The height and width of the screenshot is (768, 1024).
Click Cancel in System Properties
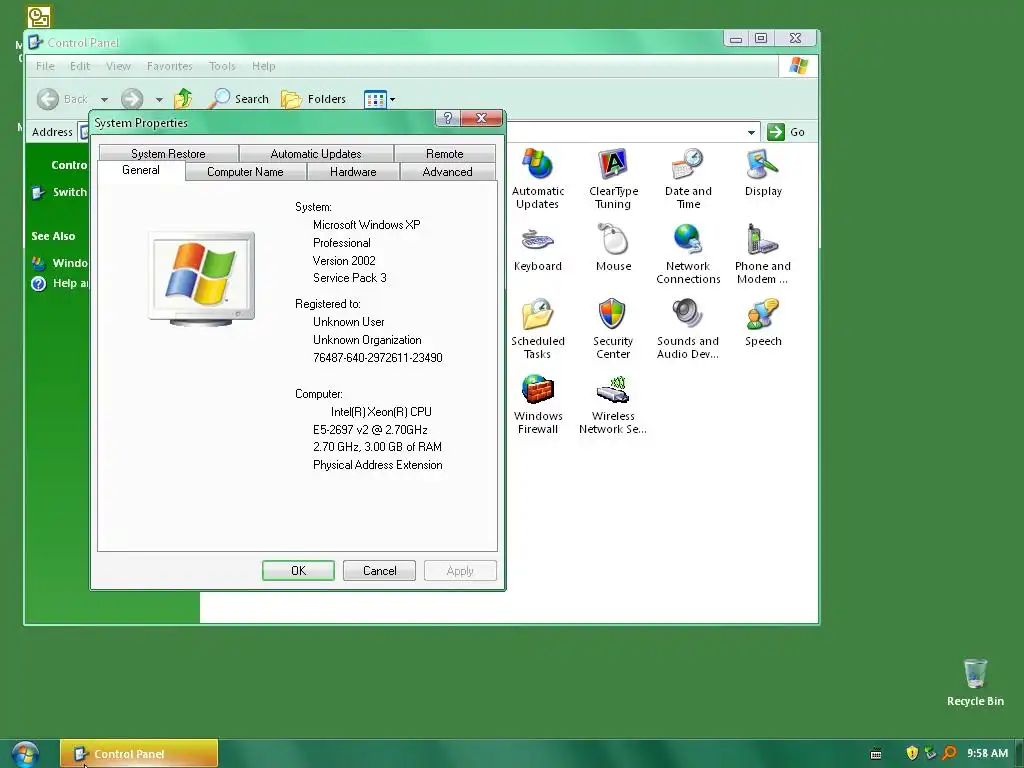pyautogui.click(x=379, y=570)
